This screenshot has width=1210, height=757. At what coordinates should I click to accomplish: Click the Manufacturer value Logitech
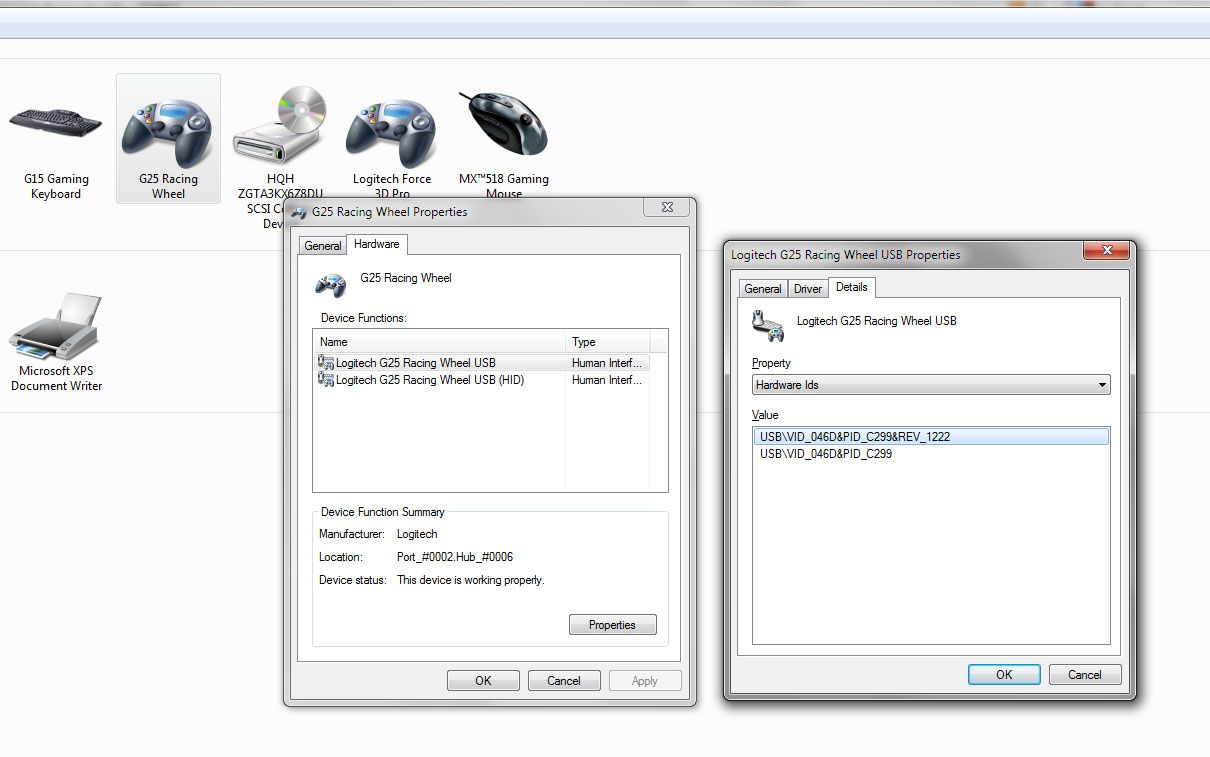417,534
